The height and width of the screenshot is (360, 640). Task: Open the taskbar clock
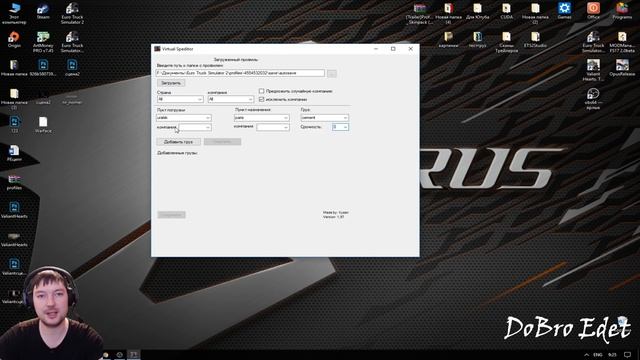612,355
